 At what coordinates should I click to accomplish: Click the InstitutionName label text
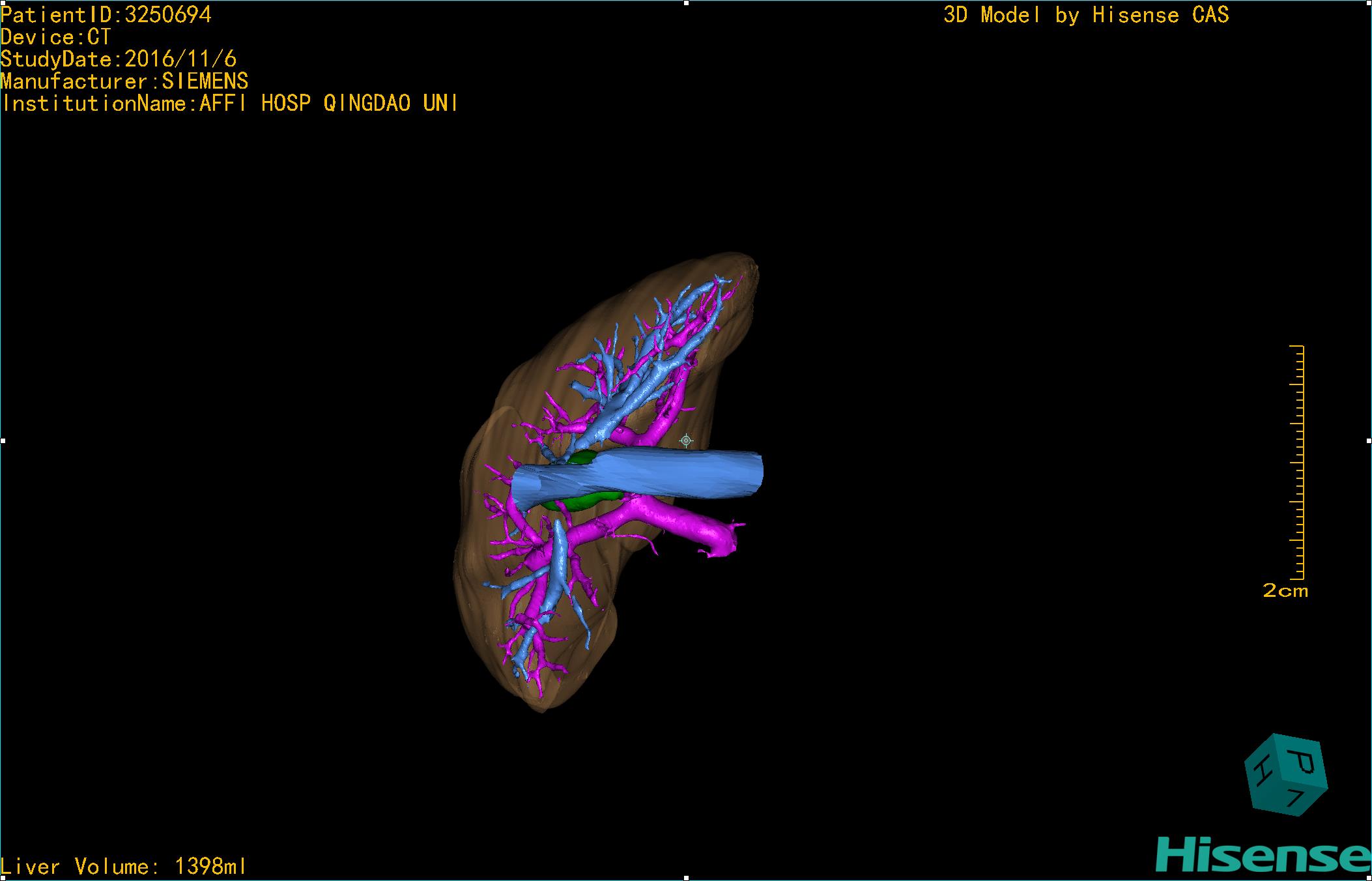click(229, 104)
